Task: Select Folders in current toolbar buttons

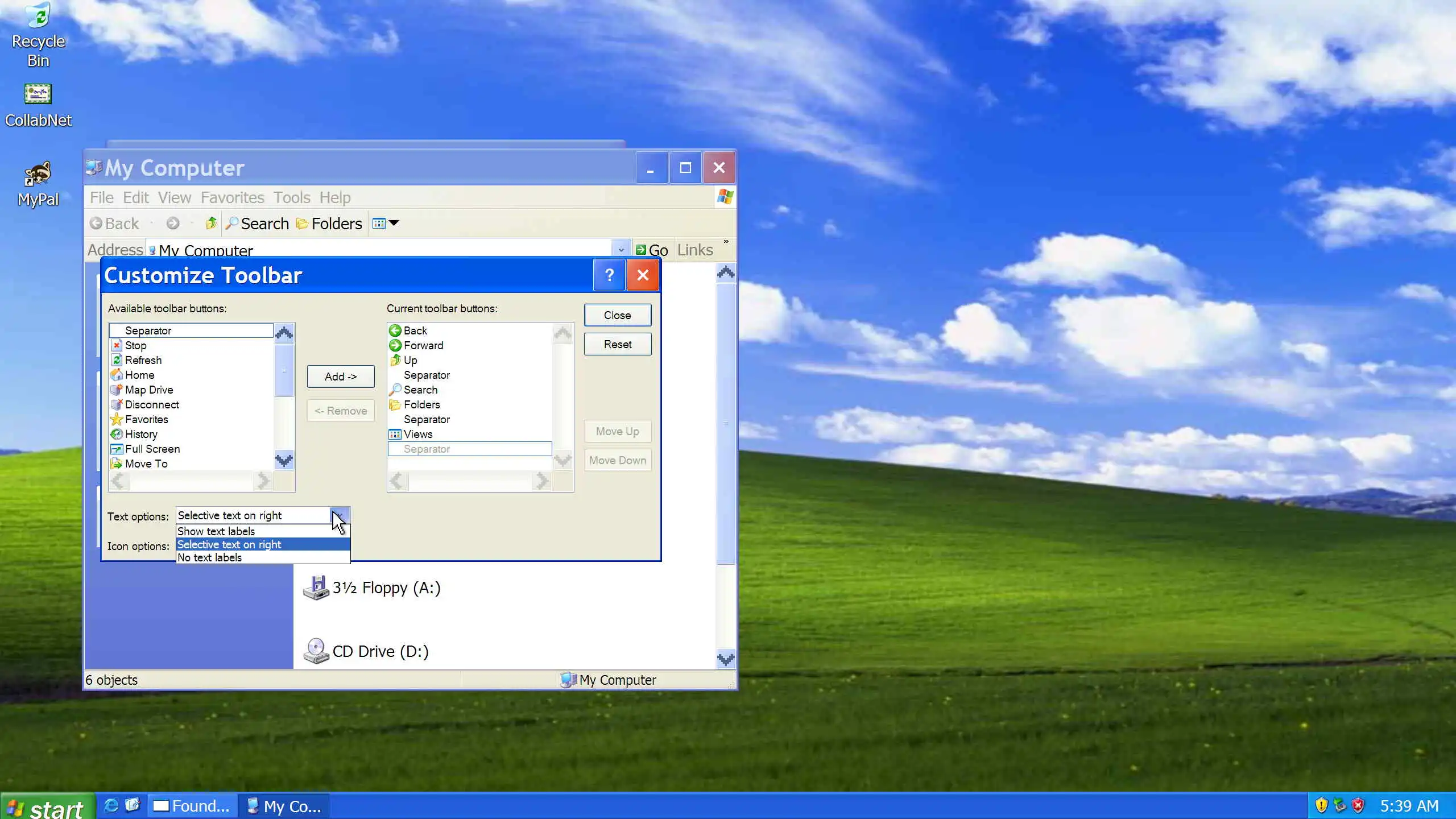Action: tap(421, 404)
